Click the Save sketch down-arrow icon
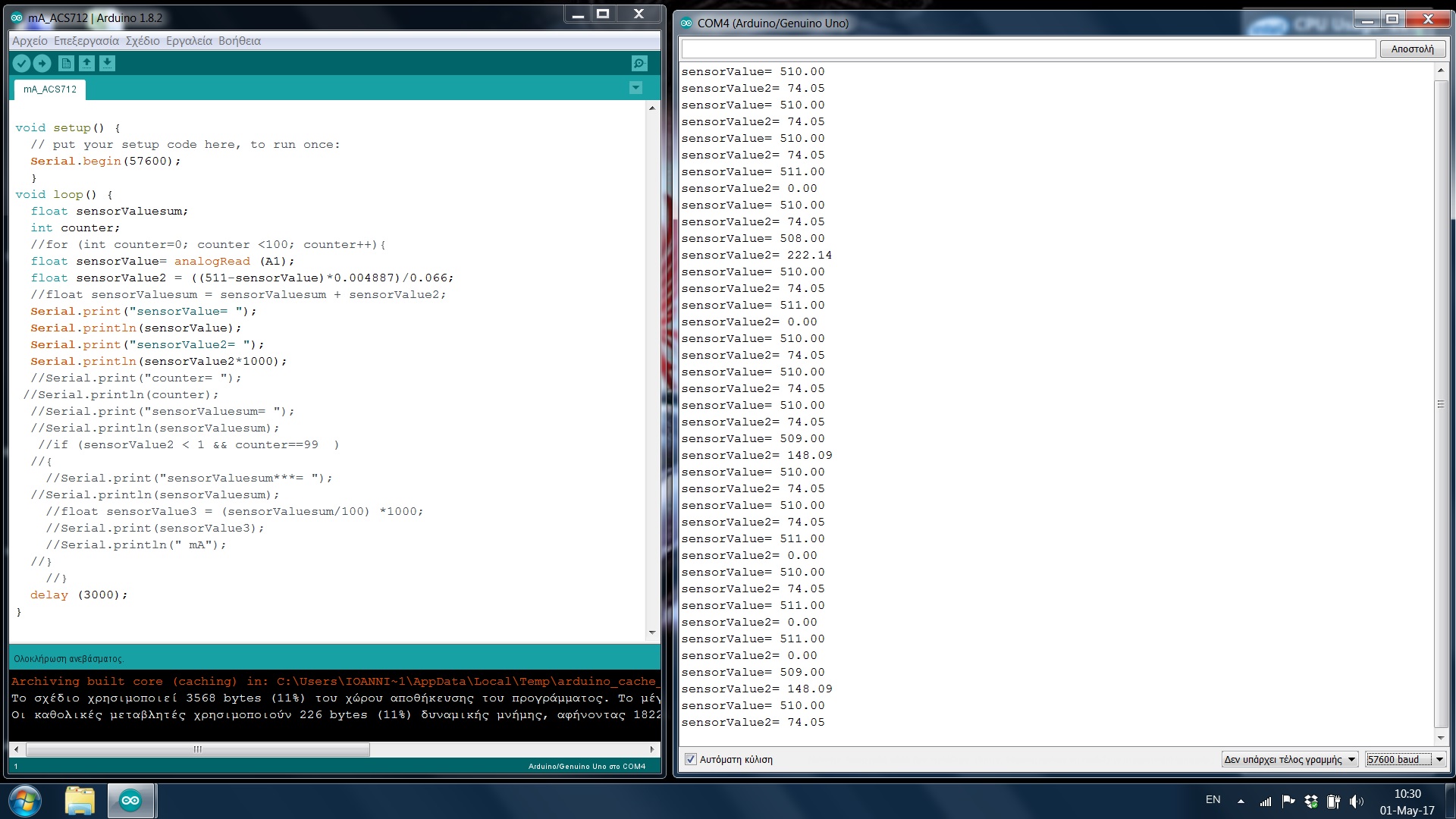 tap(107, 64)
